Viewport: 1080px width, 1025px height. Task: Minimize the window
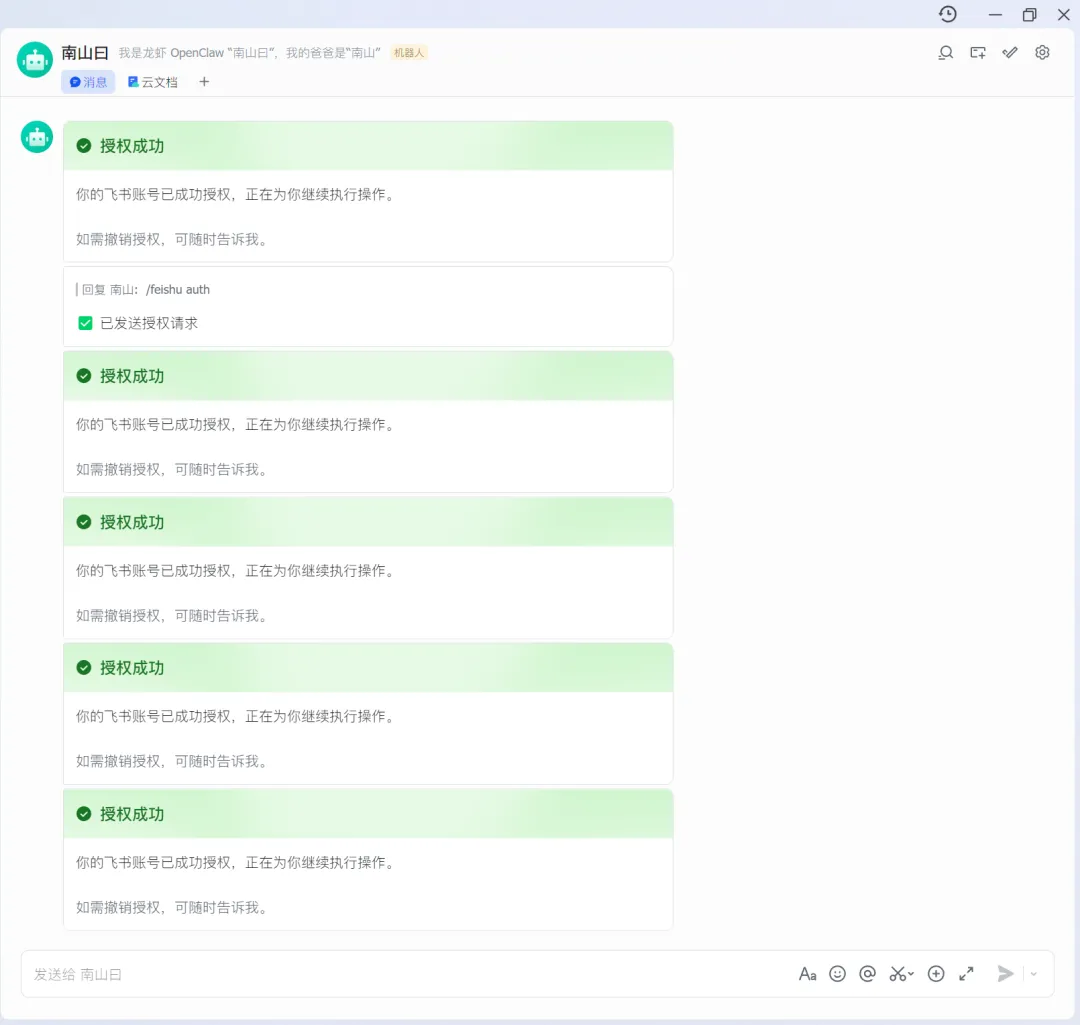point(995,14)
